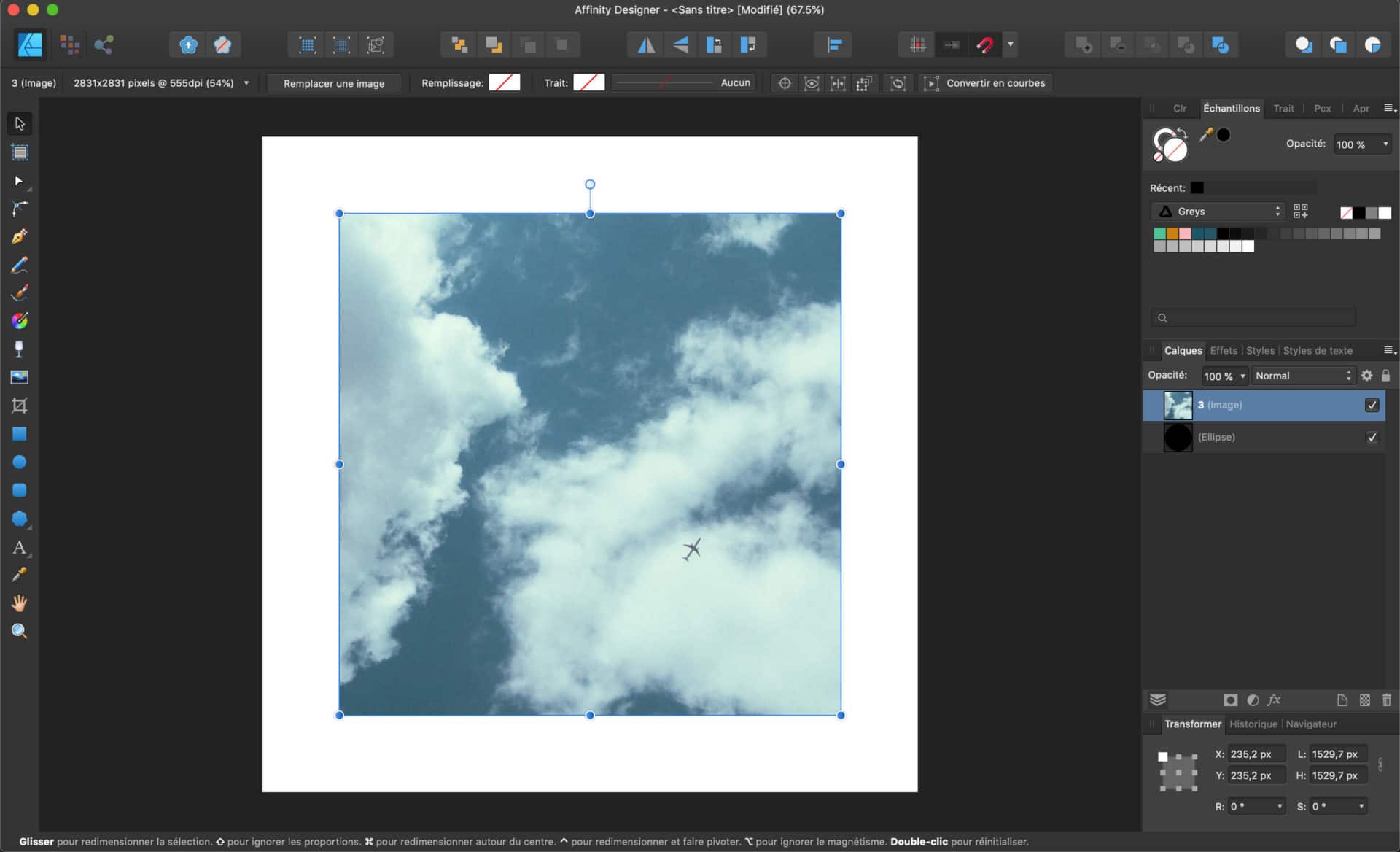Open the Greys palette selector
1400x852 pixels.
click(x=1218, y=211)
